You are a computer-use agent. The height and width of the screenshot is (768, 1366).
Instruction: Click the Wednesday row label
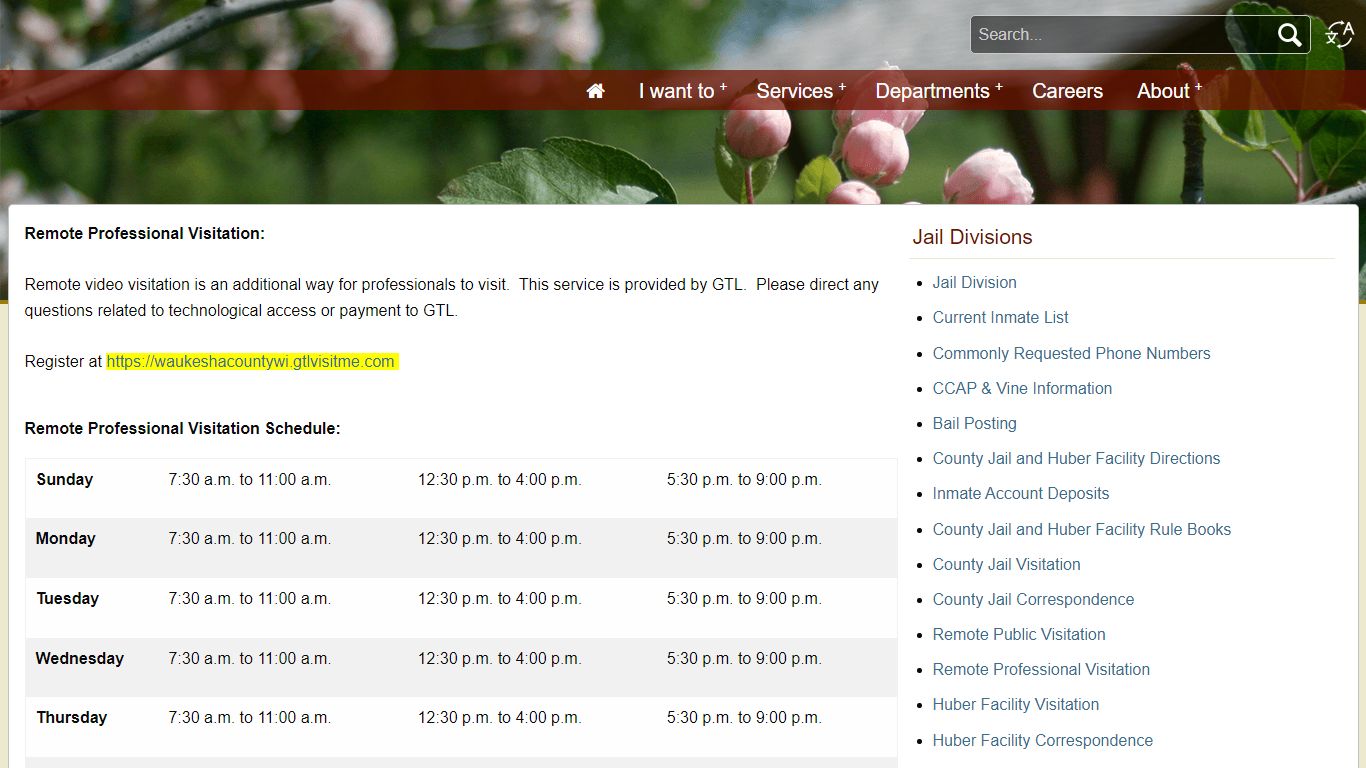click(x=80, y=659)
